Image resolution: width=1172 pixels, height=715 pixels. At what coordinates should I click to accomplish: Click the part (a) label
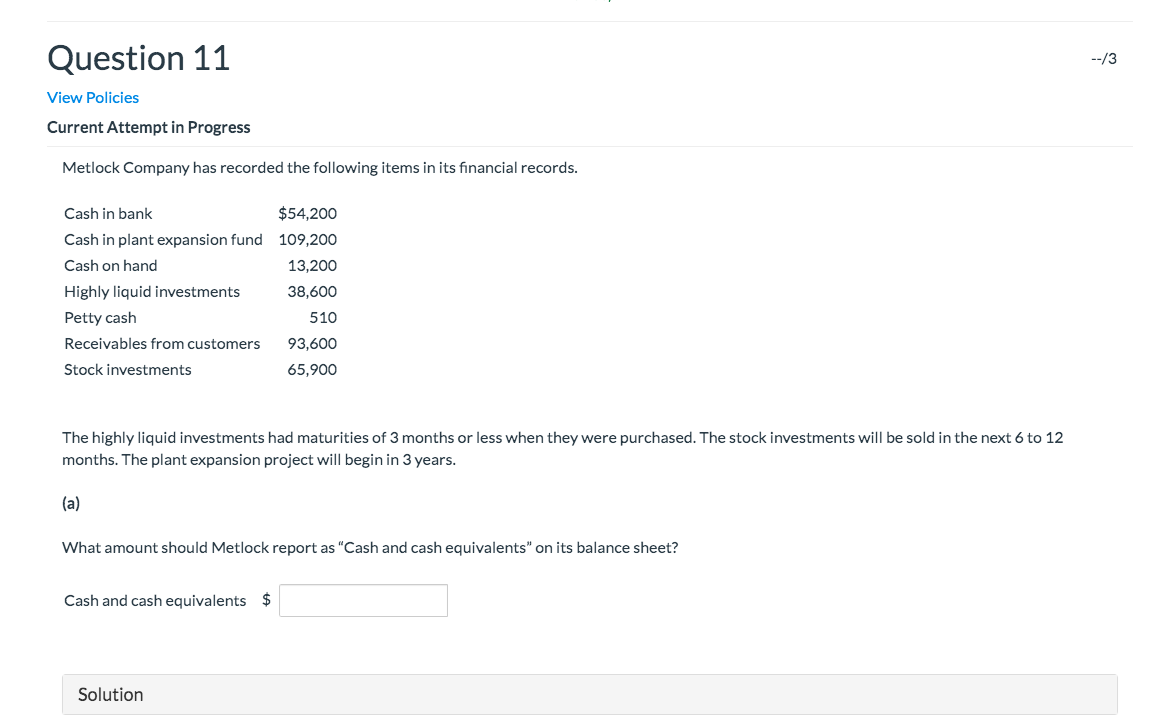tap(70, 503)
